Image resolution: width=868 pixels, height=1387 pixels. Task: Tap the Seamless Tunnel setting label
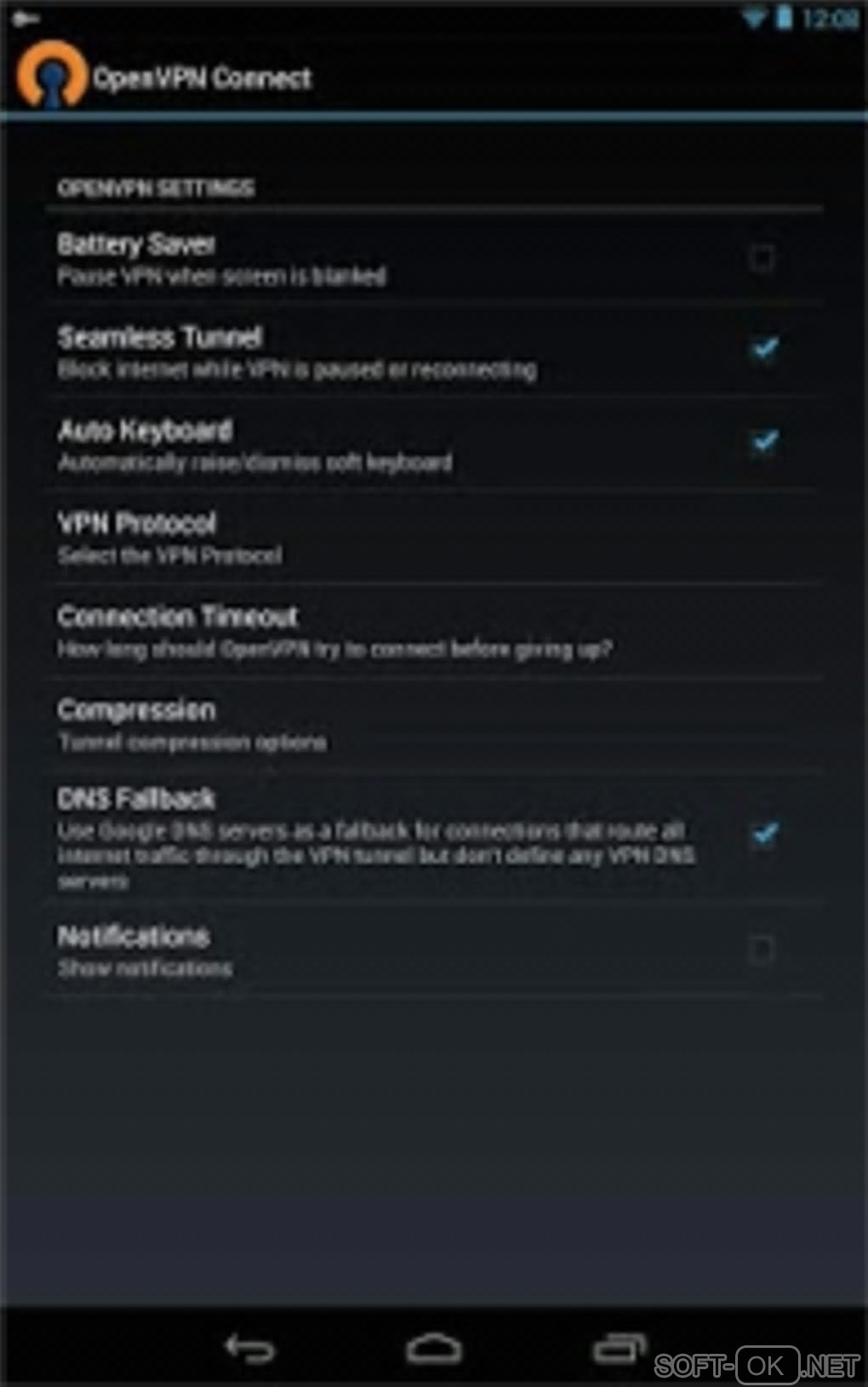(159, 337)
